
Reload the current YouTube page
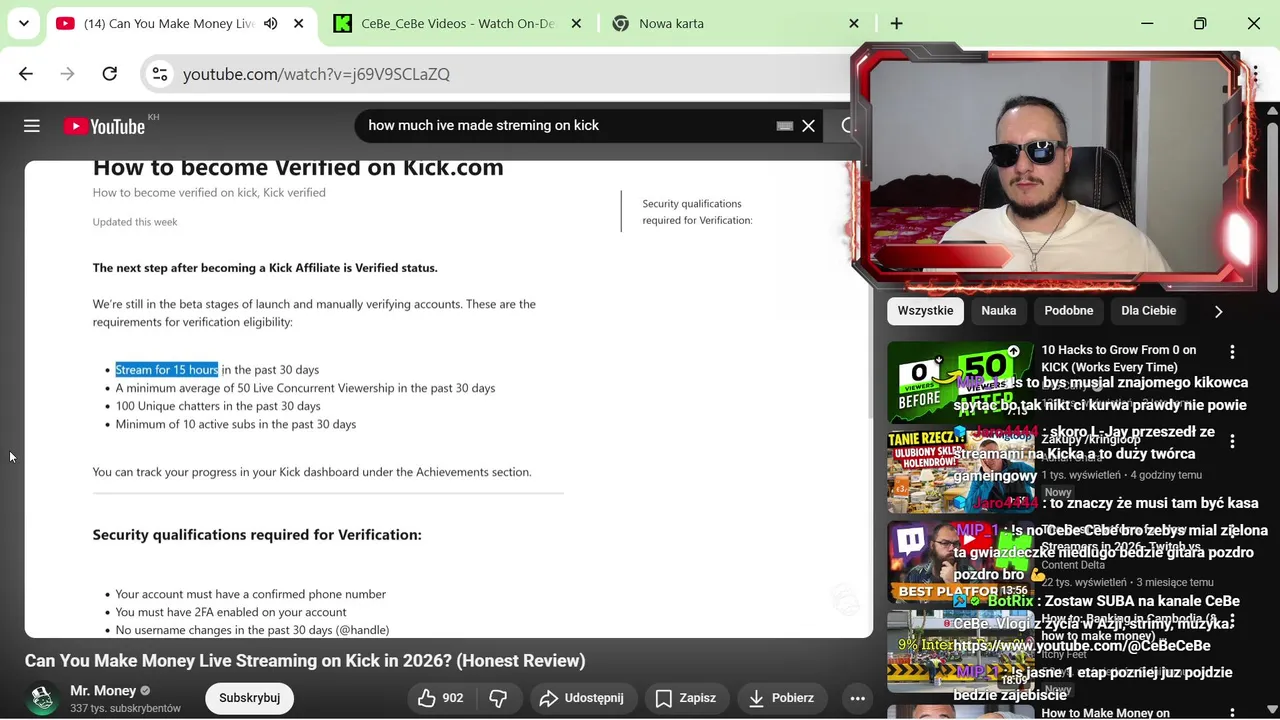pyautogui.click(x=110, y=74)
